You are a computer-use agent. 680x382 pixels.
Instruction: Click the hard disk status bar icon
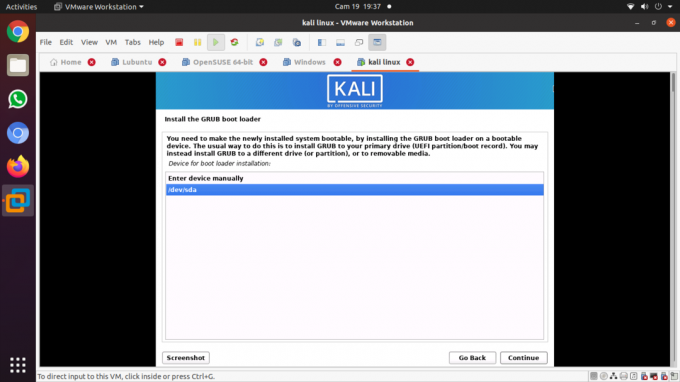[x=594, y=376]
